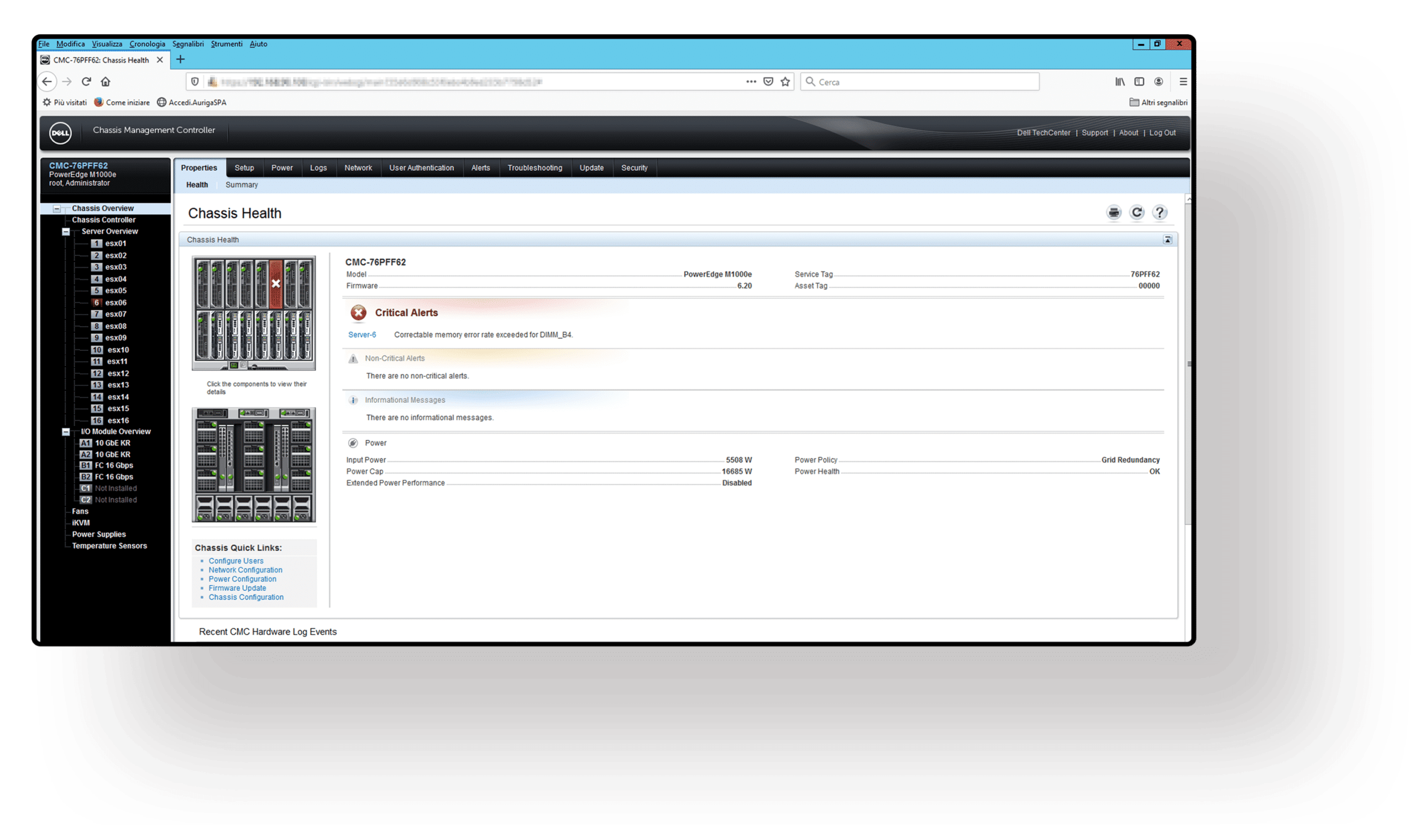Image resolution: width=1415 pixels, height=840 pixels.
Task: Switch to the Troubleshooting tab
Action: pos(534,167)
